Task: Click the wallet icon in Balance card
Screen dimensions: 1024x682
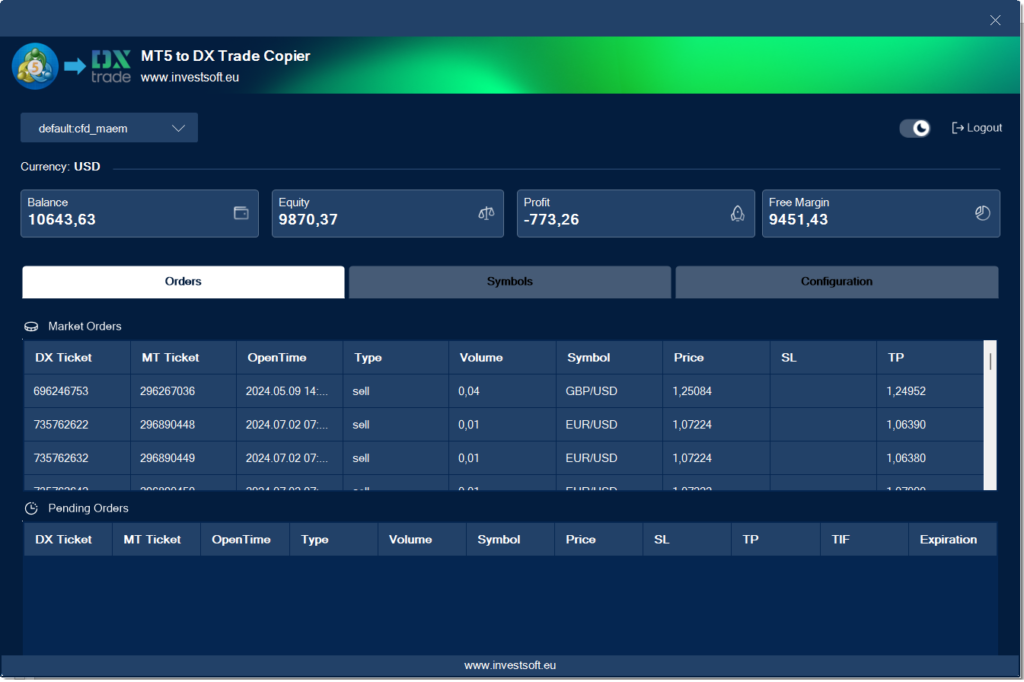Action: tap(241, 213)
